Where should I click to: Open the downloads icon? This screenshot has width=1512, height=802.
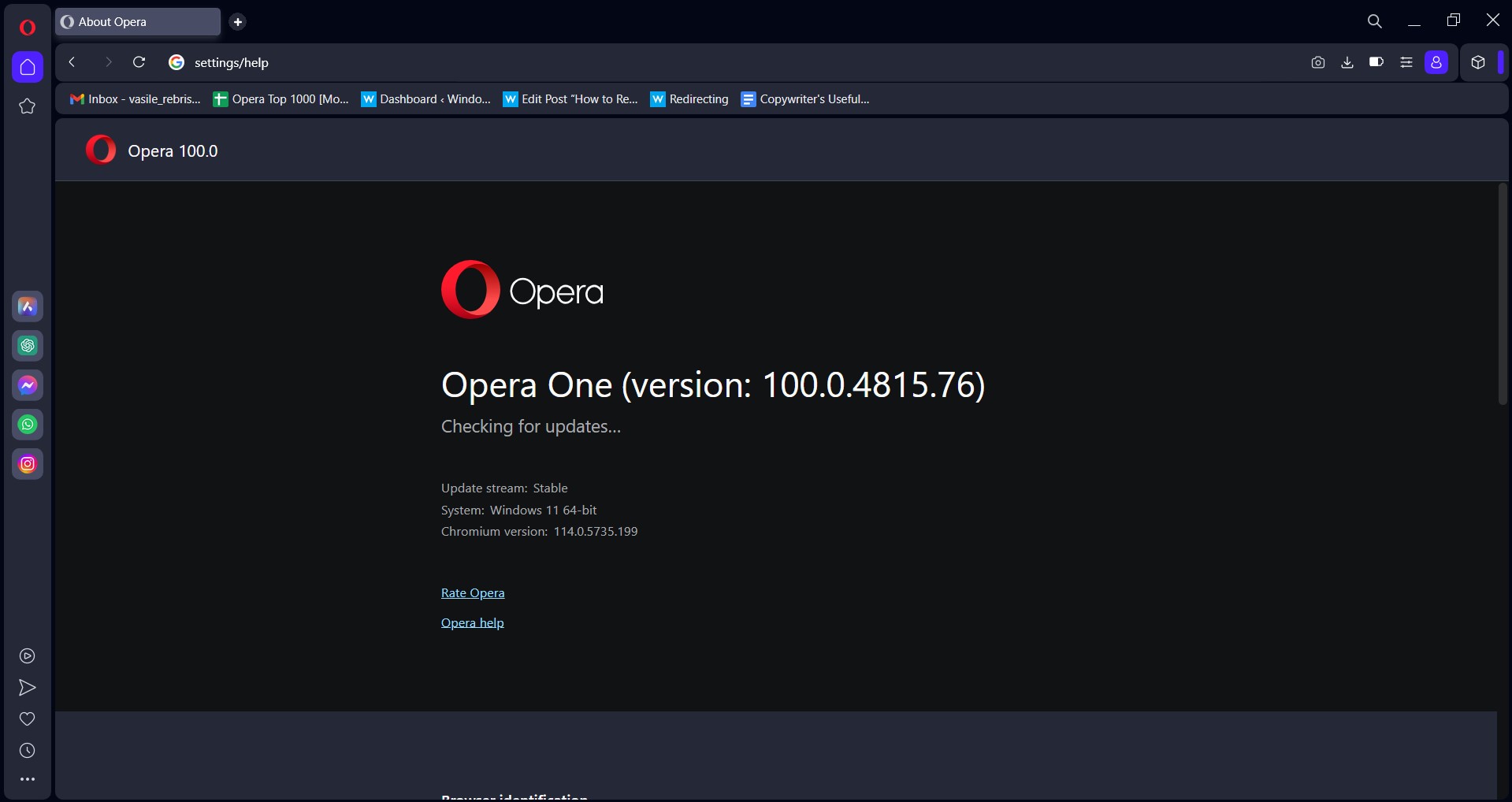click(1347, 62)
